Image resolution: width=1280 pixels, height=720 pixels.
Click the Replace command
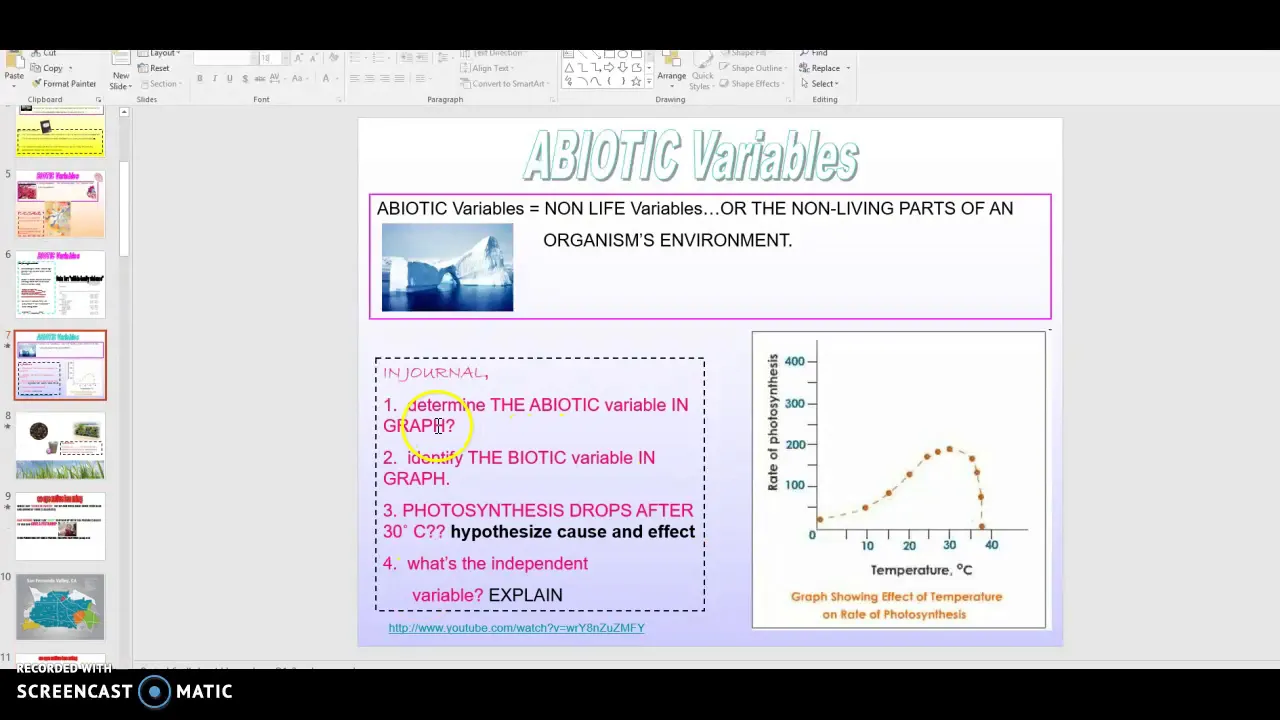click(x=819, y=68)
